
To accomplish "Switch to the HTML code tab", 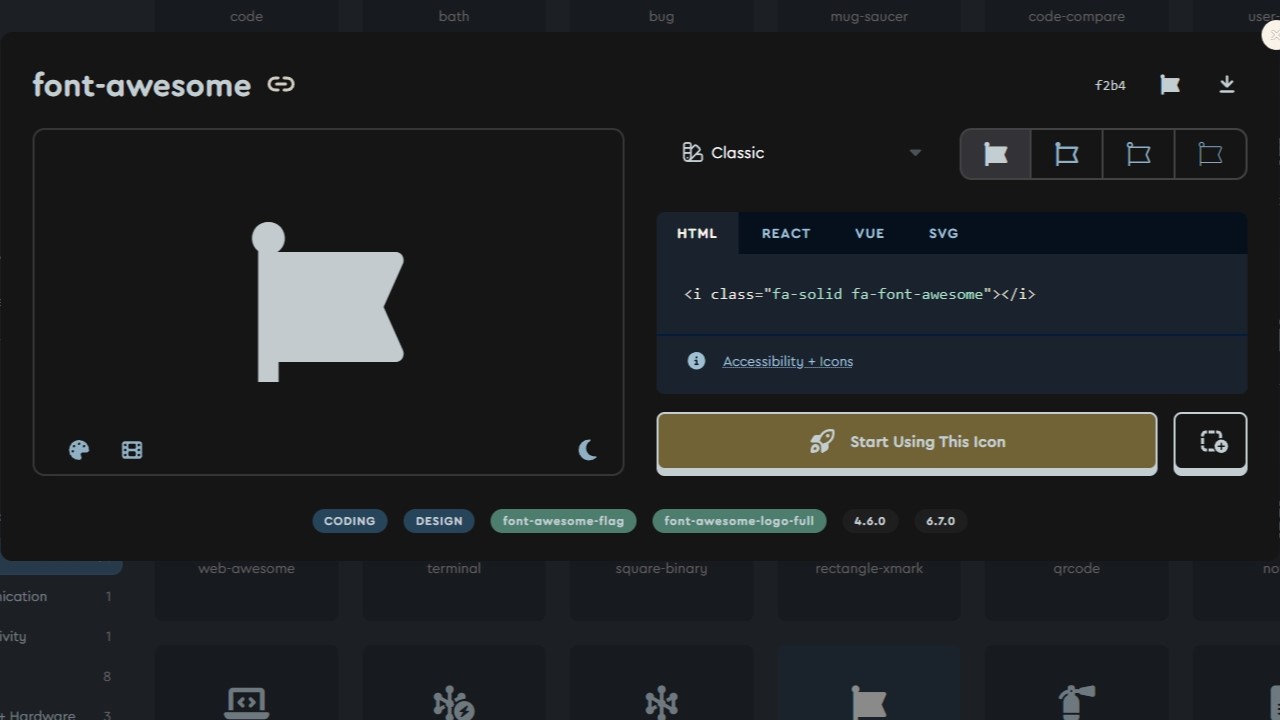I will point(697,233).
